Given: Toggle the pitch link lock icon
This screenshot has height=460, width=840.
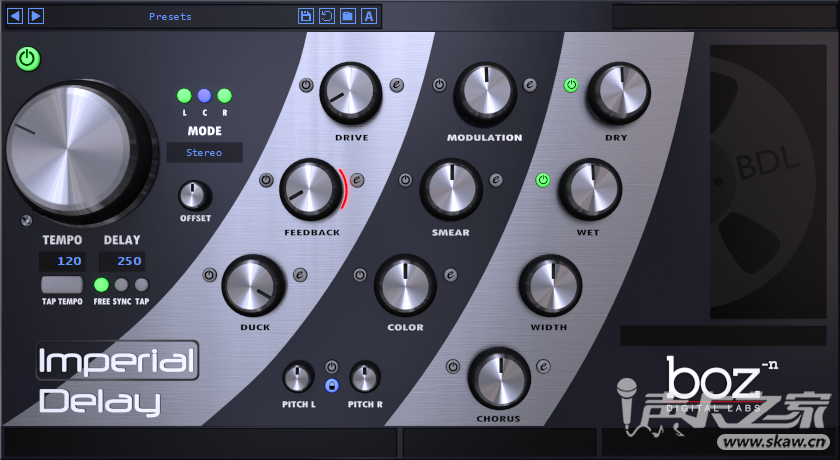Looking at the screenshot, I should click(332, 385).
